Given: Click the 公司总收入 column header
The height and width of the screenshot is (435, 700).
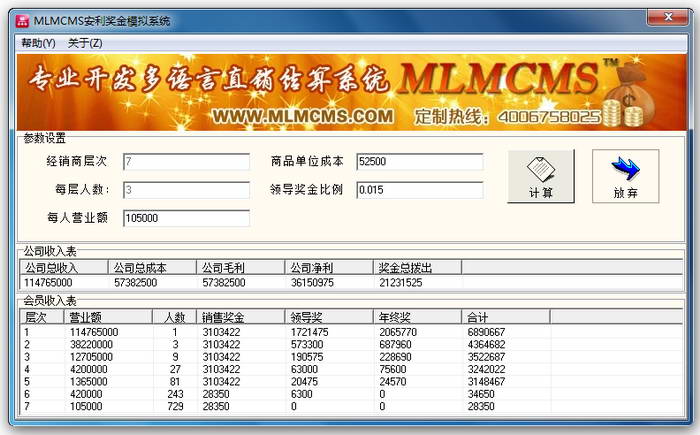Looking at the screenshot, I should click(64, 268).
